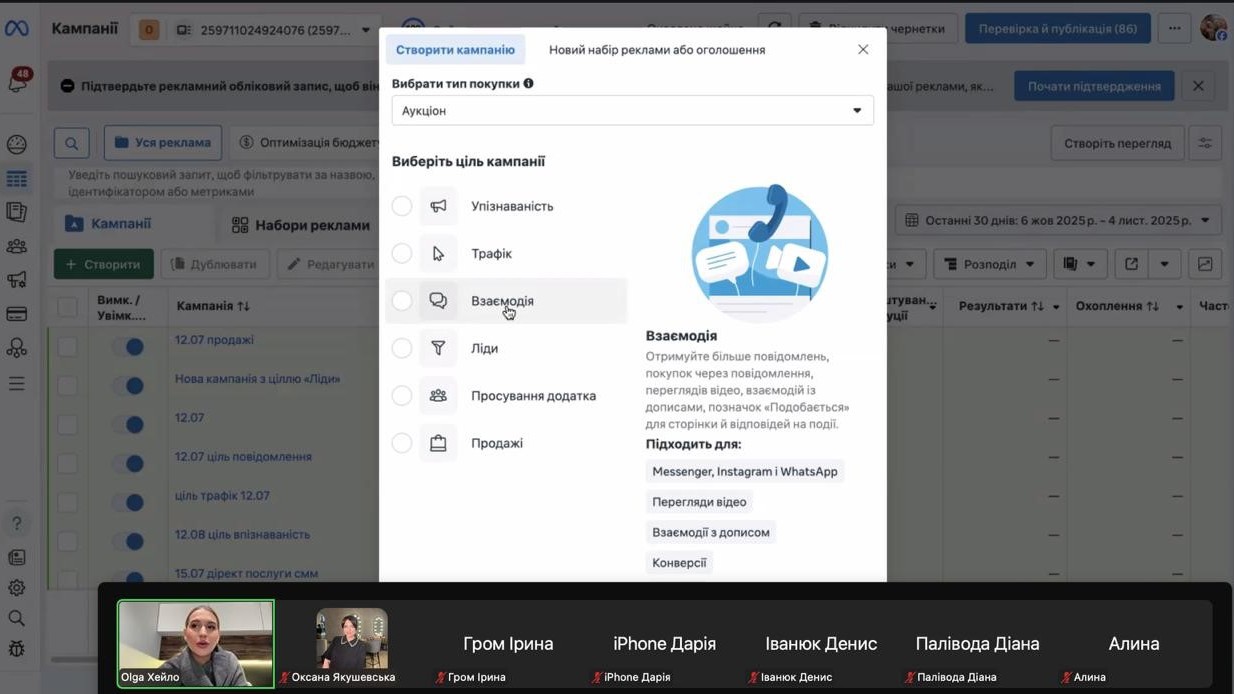The width and height of the screenshot is (1234, 694).
Task: Open notifications bell with 48 badge
Action: (x=17, y=83)
